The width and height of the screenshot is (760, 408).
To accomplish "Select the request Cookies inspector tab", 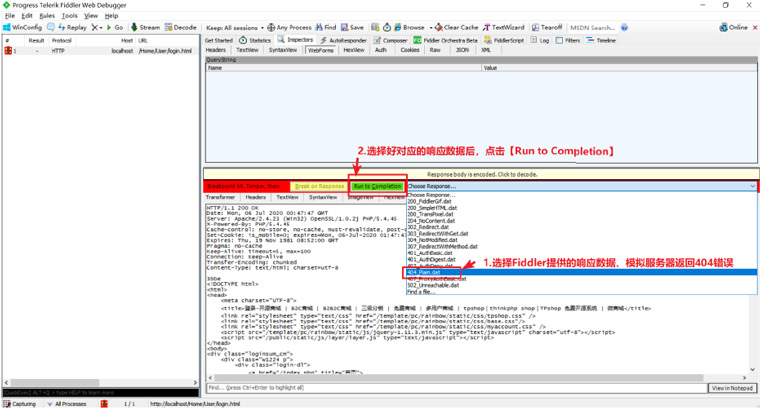I will pyautogui.click(x=410, y=50).
